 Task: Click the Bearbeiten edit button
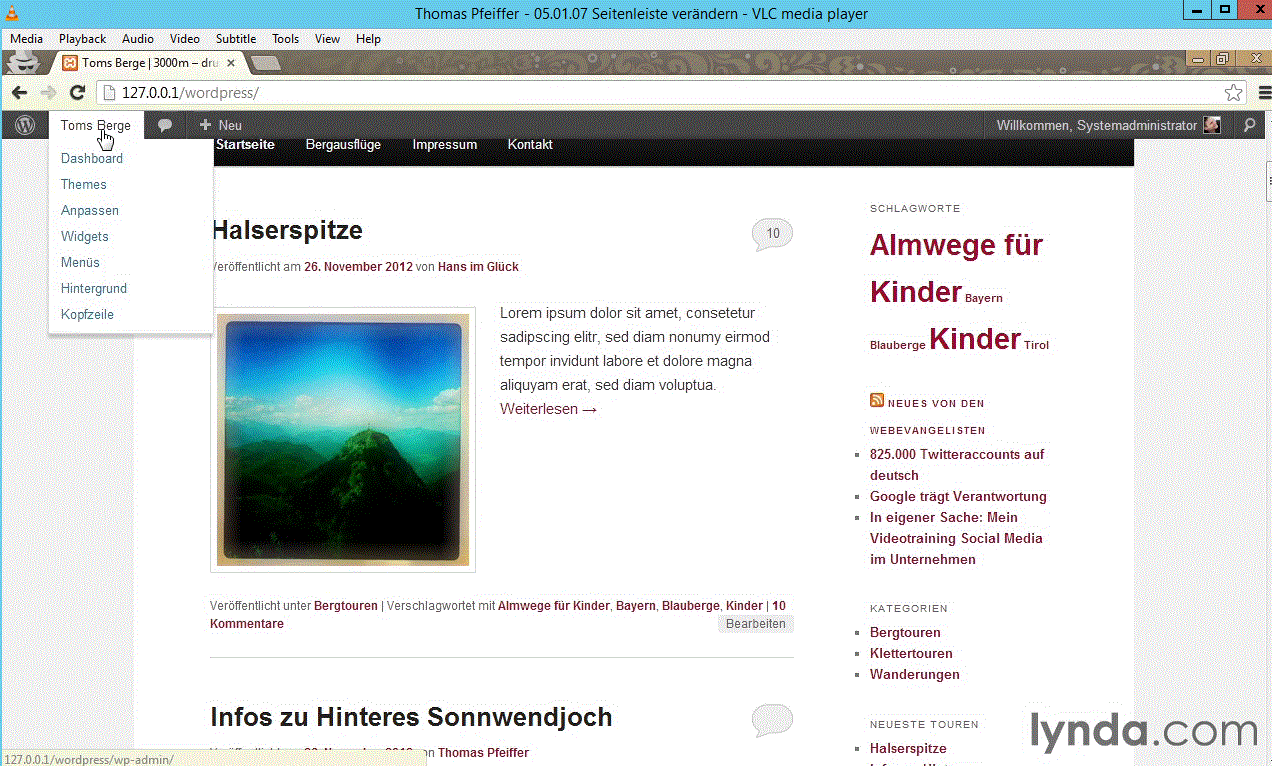pyautogui.click(x=755, y=624)
